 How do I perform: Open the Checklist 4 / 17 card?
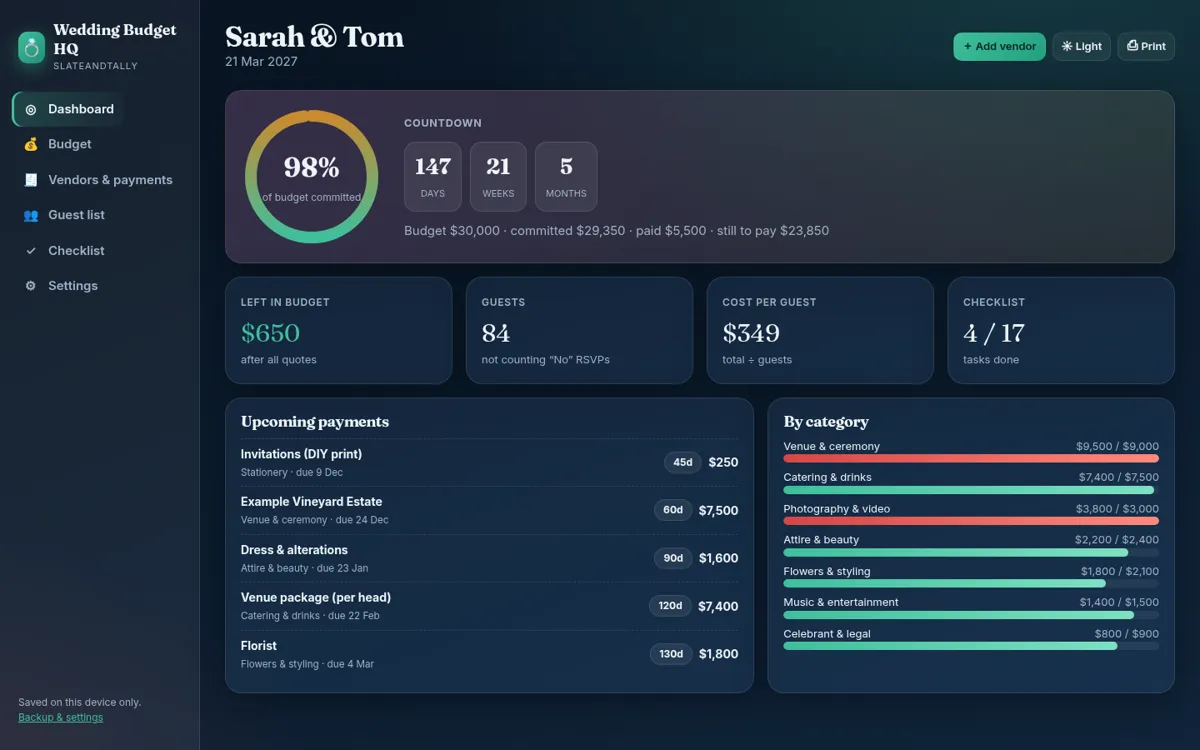1061,331
